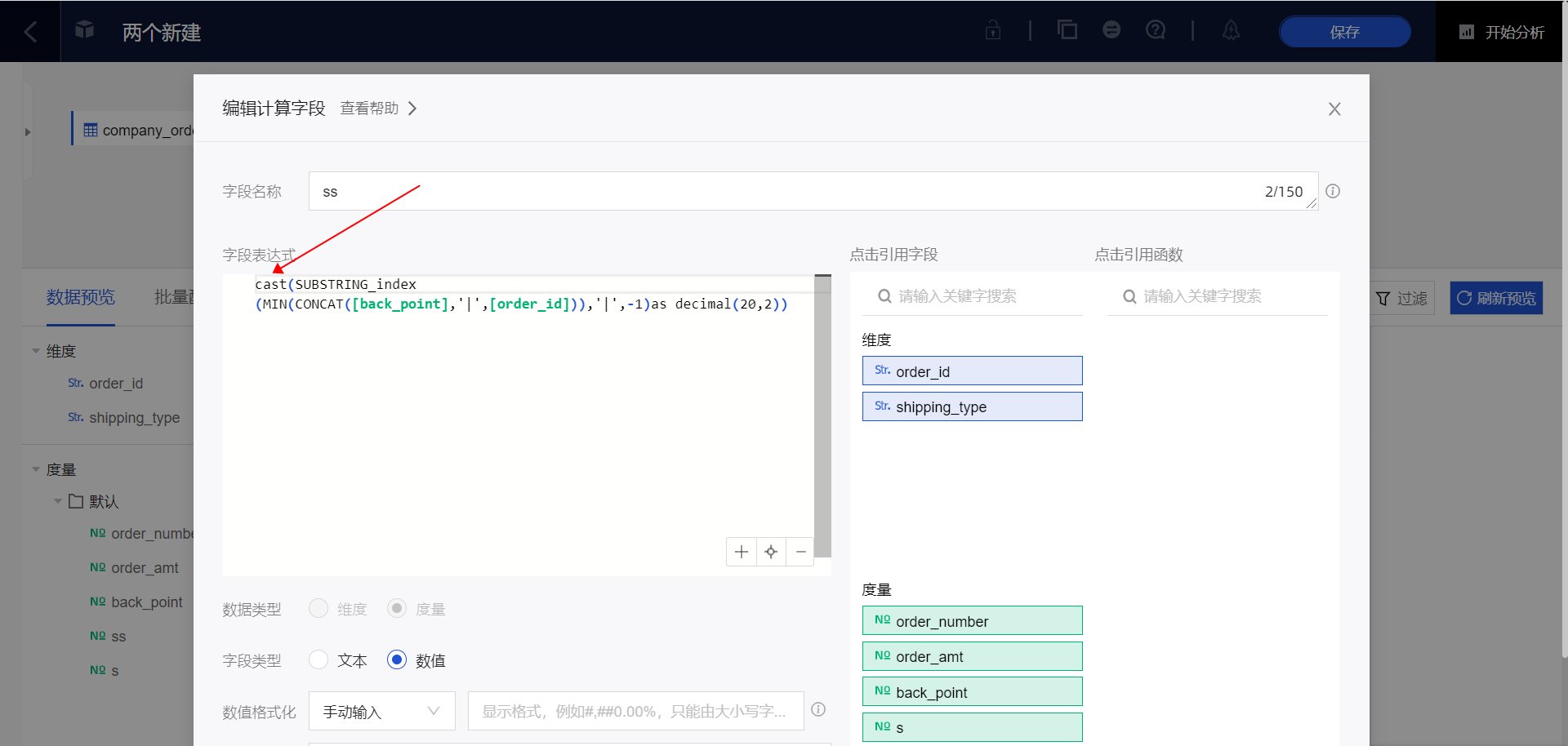This screenshot has width=1568, height=746.
Task: Select the 文本 field type radio button
Action: [x=318, y=659]
